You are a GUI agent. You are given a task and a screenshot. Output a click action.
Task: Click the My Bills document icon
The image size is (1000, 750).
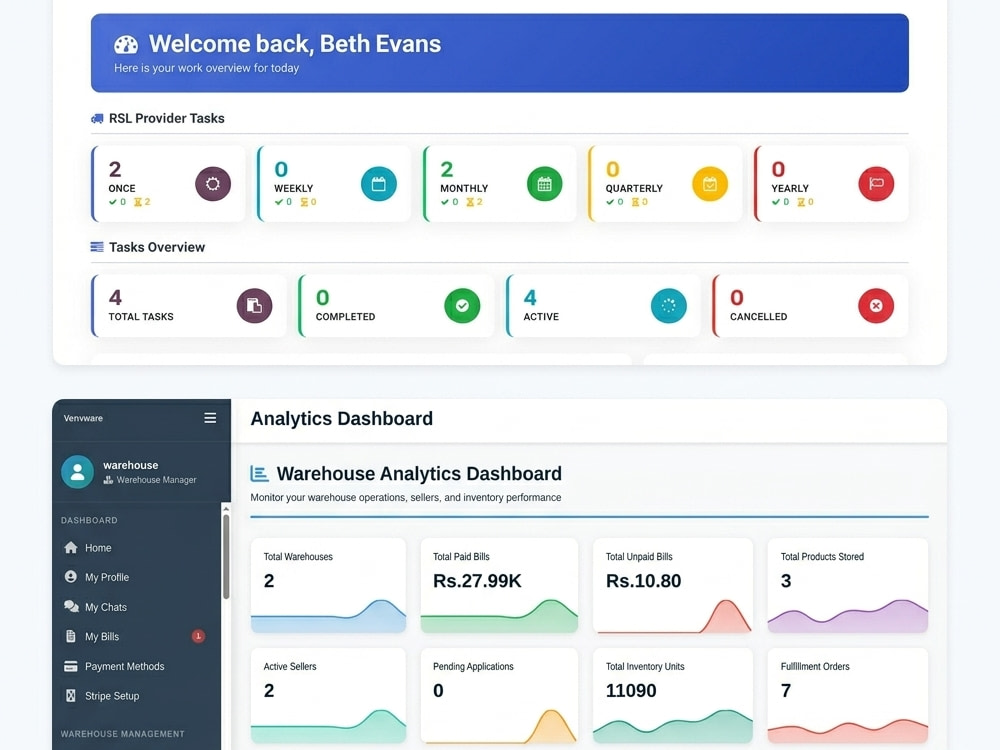[71, 636]
